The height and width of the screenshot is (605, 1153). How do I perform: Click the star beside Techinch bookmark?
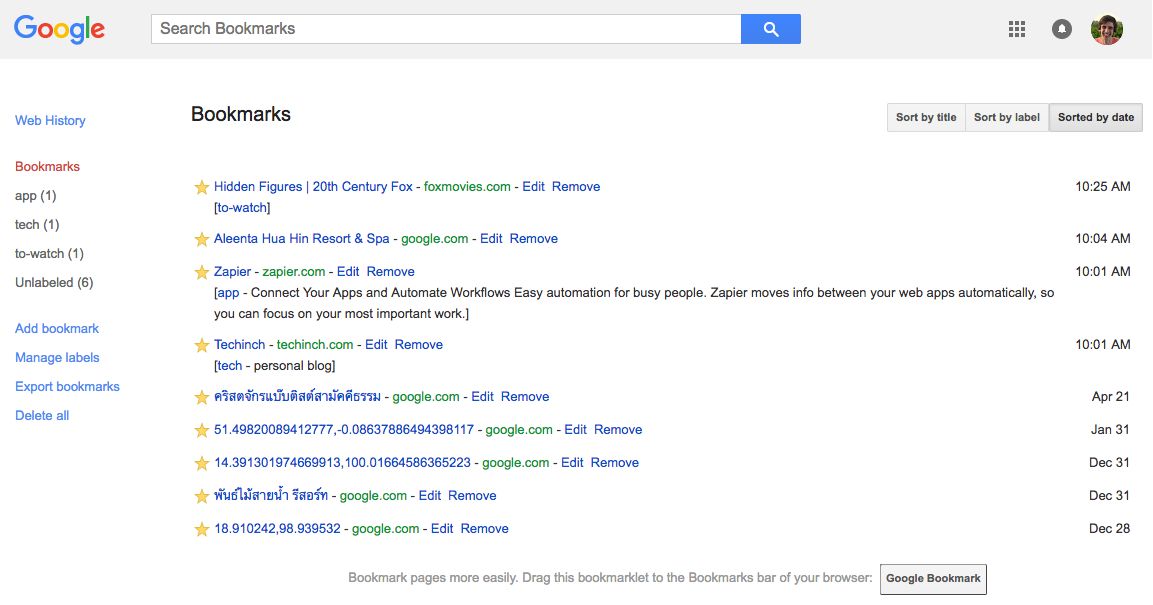[x=202, y=345]
